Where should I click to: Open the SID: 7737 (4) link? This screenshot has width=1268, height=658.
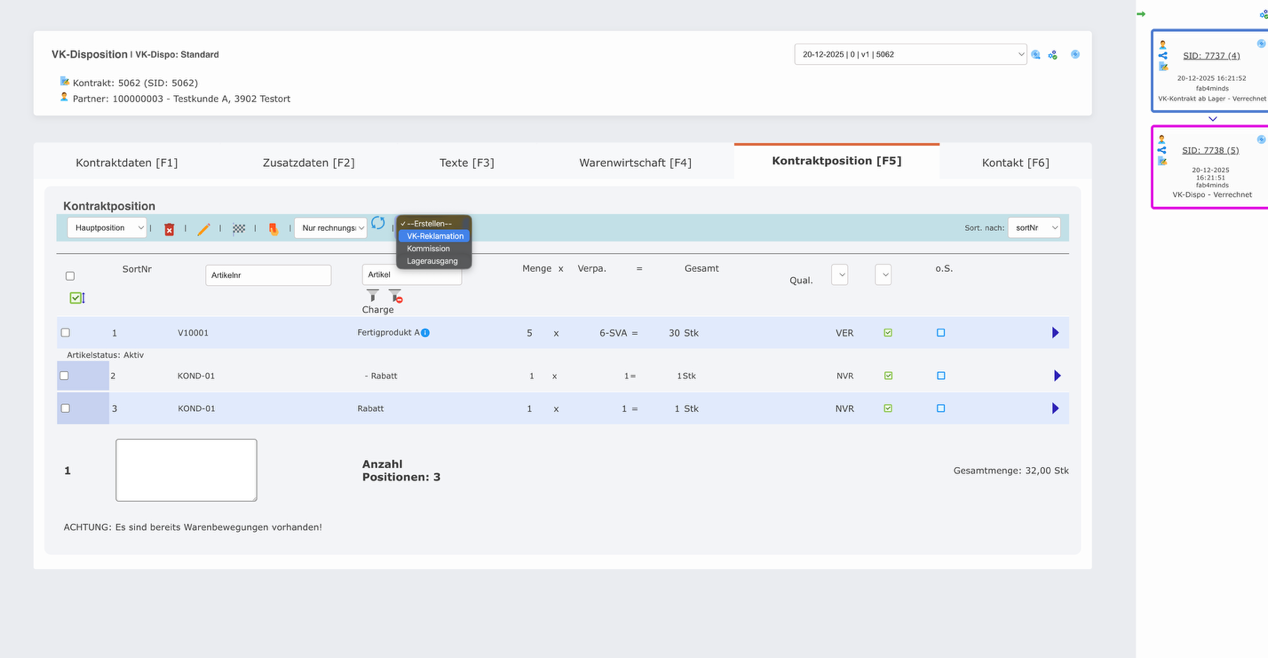pyautogui.click(x=1211, y=56)
